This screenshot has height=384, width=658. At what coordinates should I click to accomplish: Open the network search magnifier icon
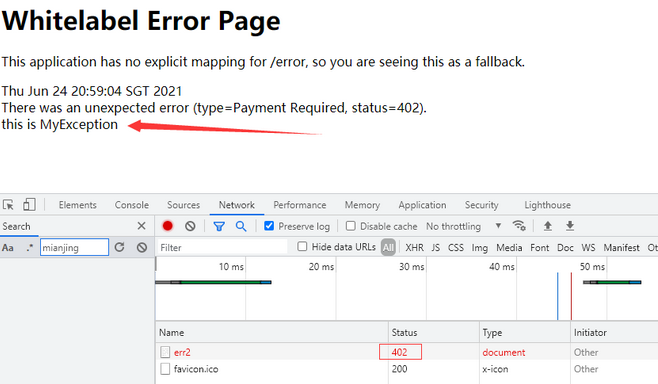click(x=241, y=227)
